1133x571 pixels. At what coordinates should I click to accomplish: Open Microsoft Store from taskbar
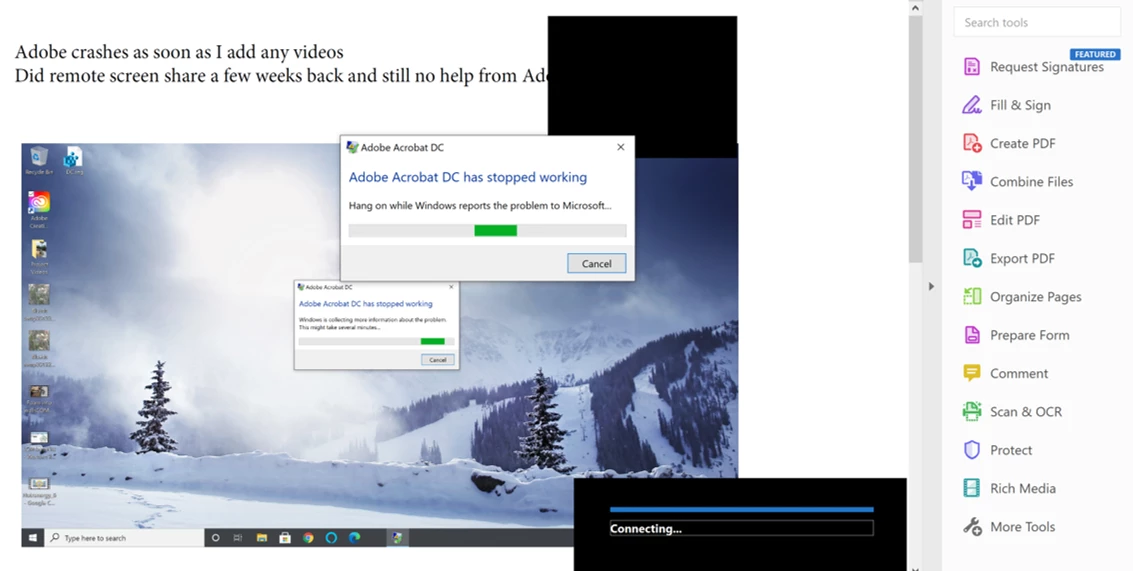click(285, 538)
